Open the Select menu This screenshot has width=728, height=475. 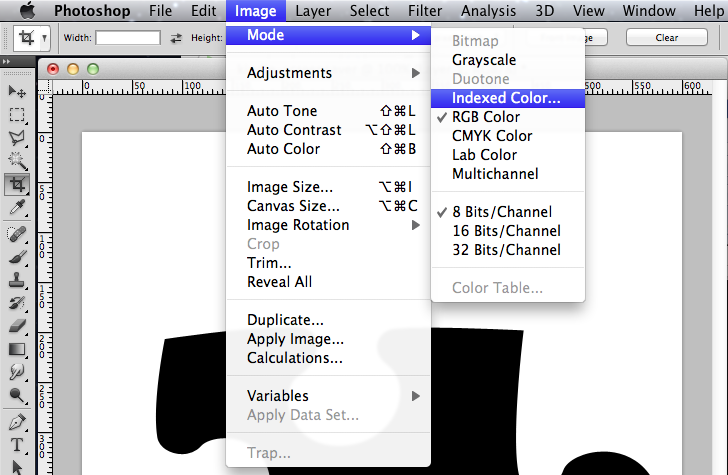370,10
